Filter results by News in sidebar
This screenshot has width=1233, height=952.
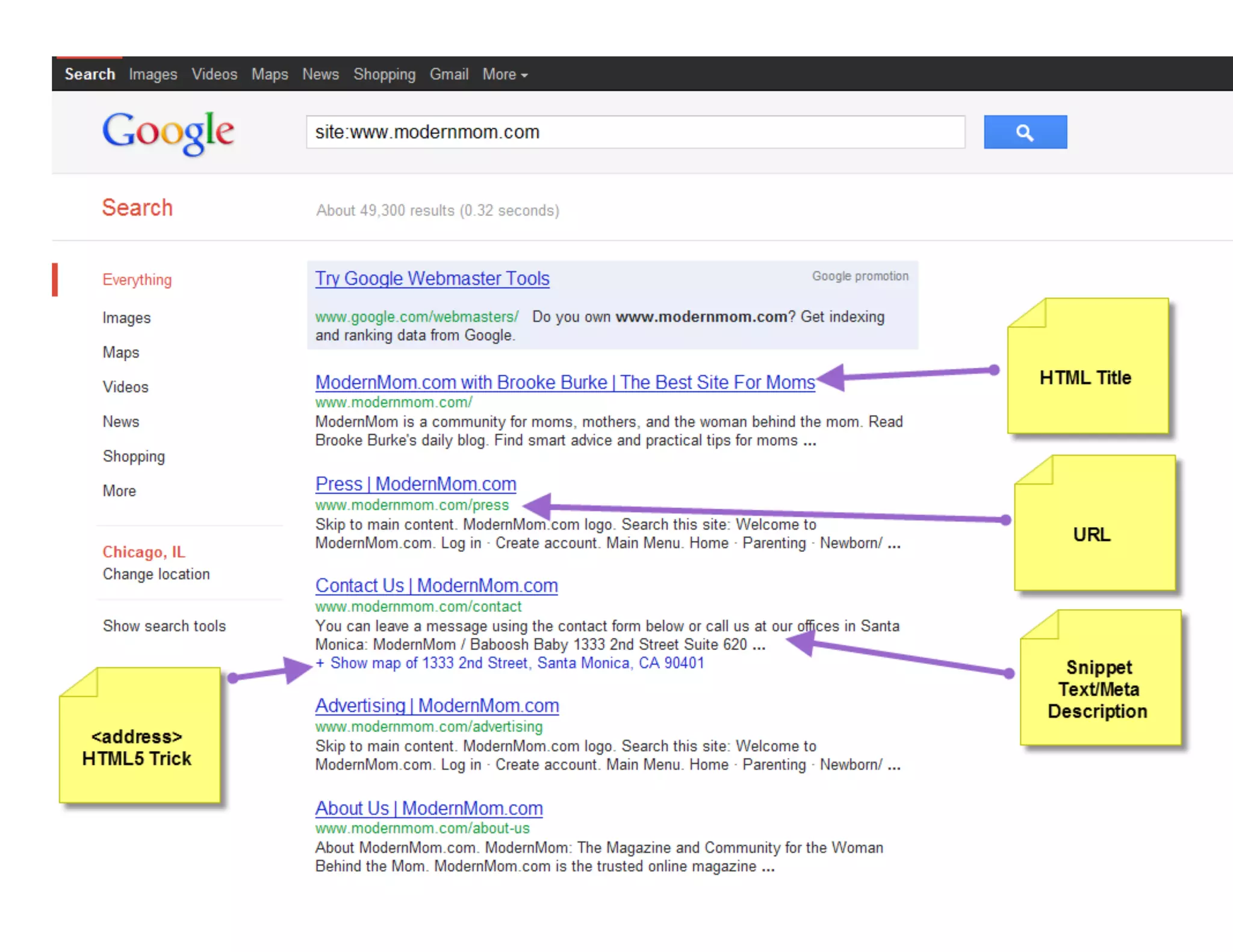[x=120, y=422]
